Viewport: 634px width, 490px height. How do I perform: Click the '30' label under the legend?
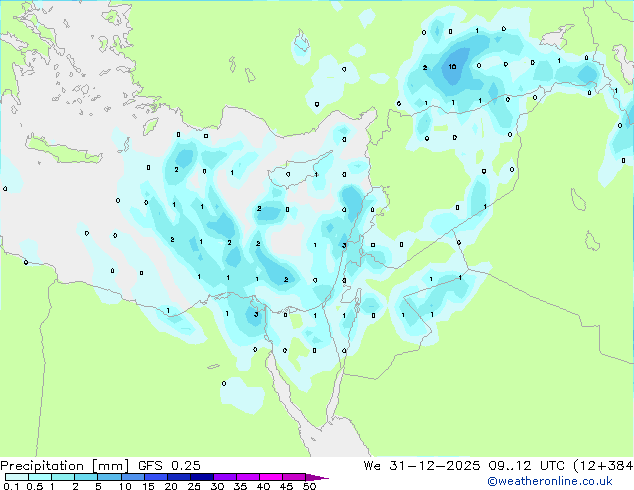(217, 486)
